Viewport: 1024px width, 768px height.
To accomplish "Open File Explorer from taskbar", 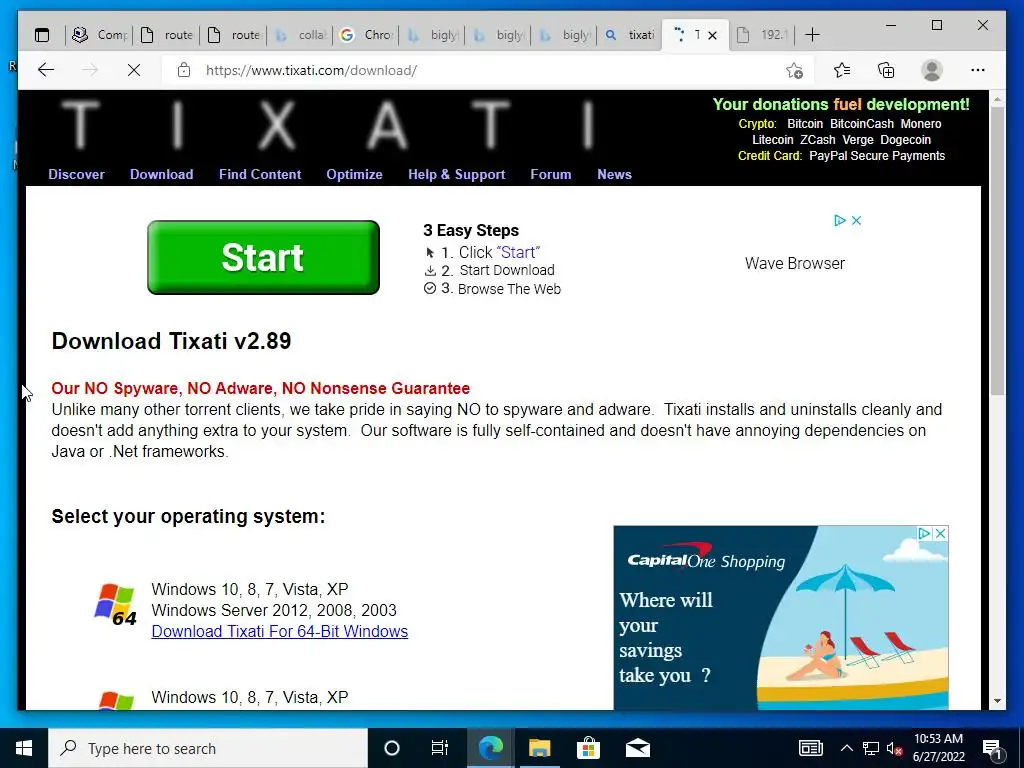I will 539,748.
